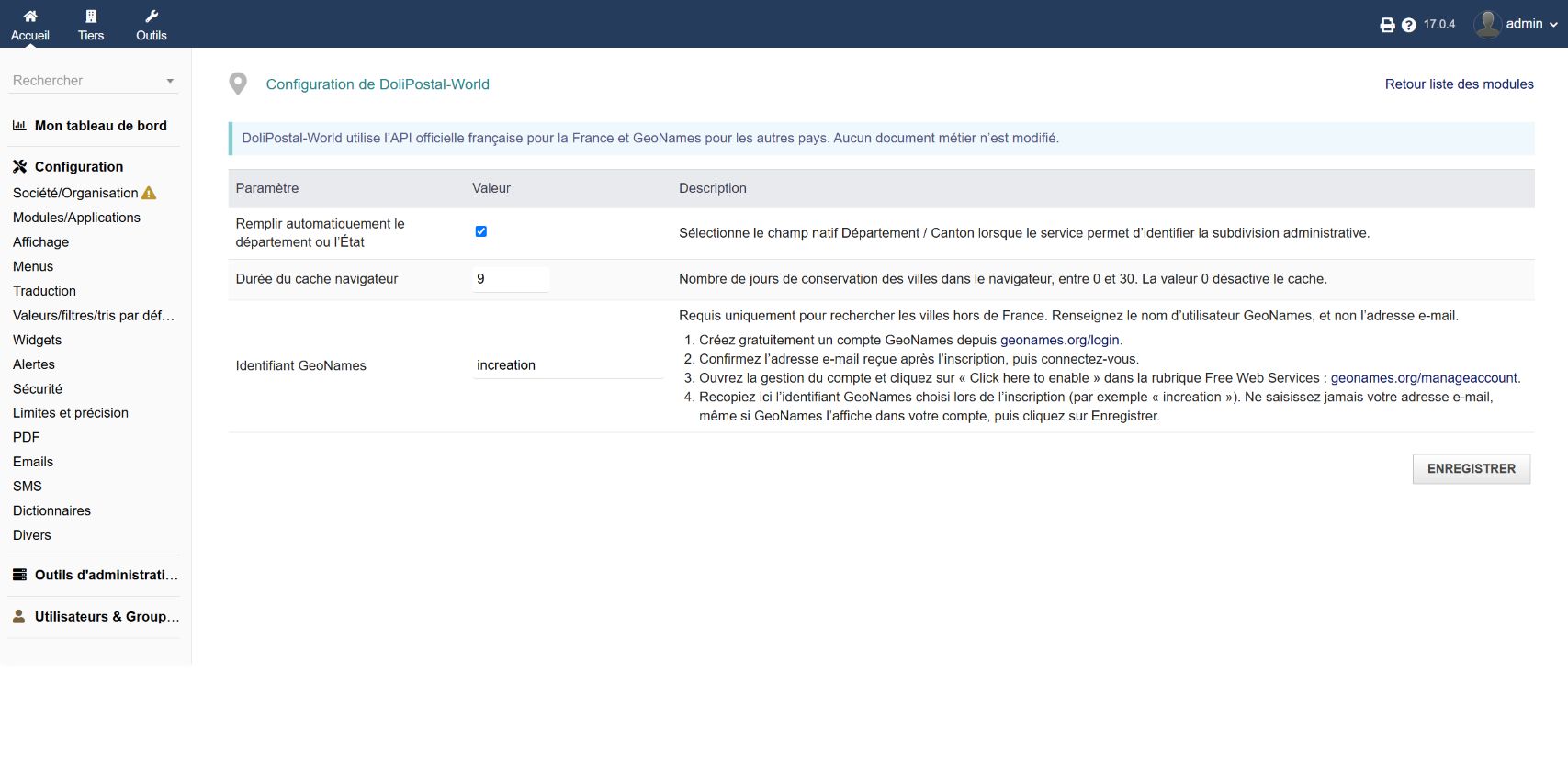Click the Configuration de DoliPostal-World title
This screenshot has width=1568, height=773.
[x=378, y=84]
